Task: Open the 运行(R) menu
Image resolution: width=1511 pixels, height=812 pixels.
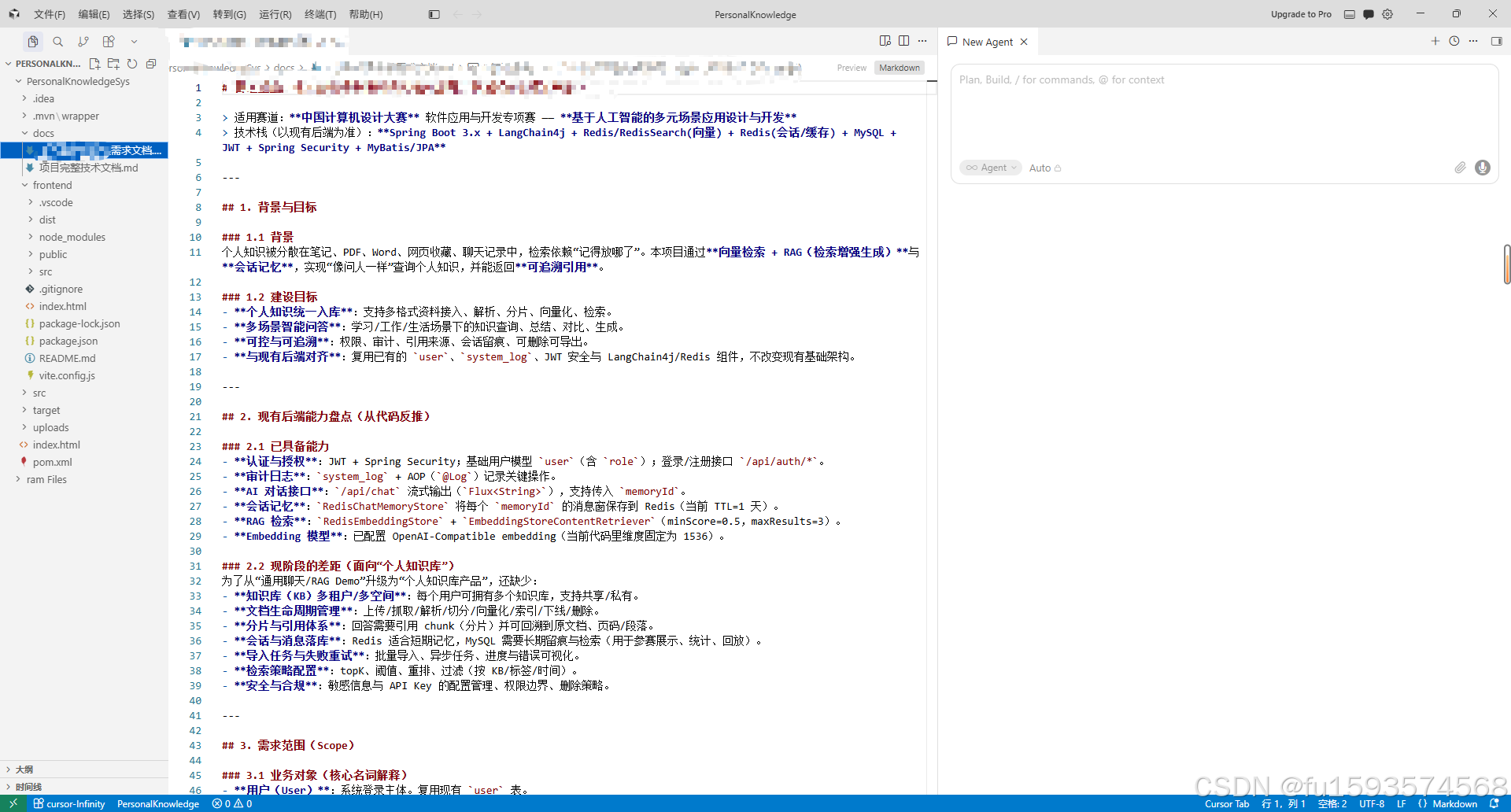Action: (x=275, y=14)
